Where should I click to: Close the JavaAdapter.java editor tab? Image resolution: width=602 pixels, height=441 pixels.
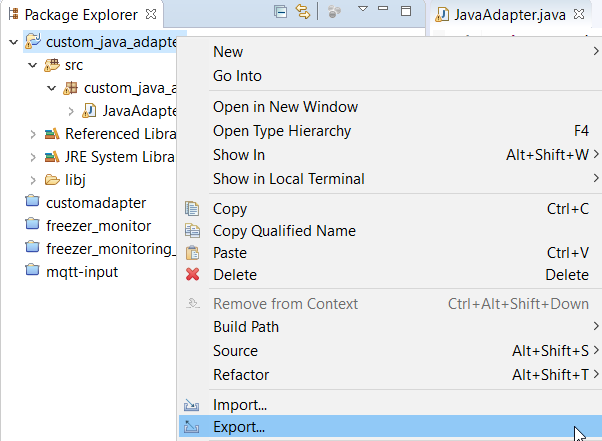pos(579,14)
